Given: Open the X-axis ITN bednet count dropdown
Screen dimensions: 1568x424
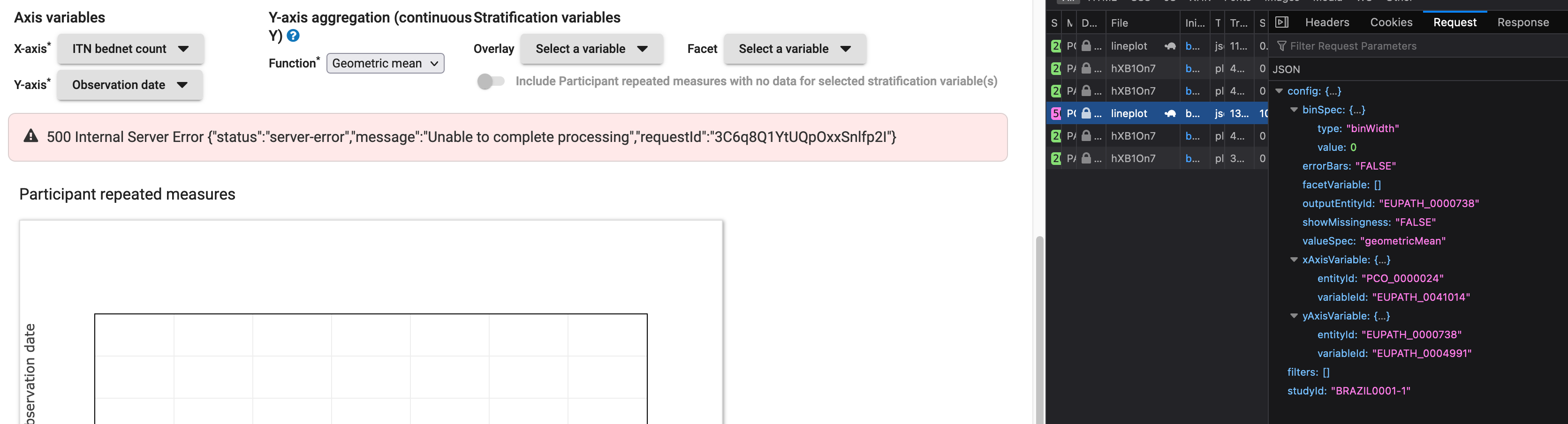Looking at the screenshot, I should 130,49.
